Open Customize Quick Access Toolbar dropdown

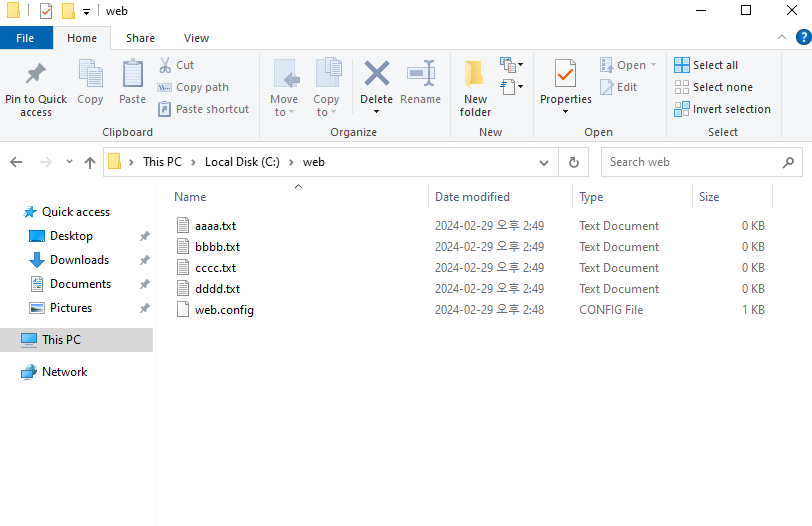coord(86,11)
